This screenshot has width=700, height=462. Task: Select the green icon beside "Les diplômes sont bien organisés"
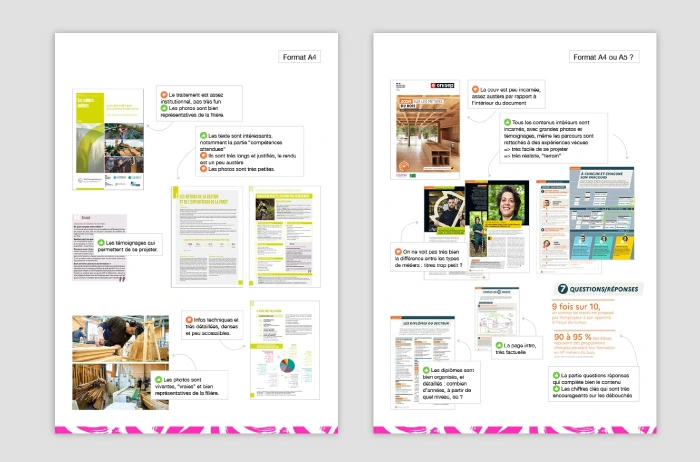pyautogui.click(x=425, y=370)
